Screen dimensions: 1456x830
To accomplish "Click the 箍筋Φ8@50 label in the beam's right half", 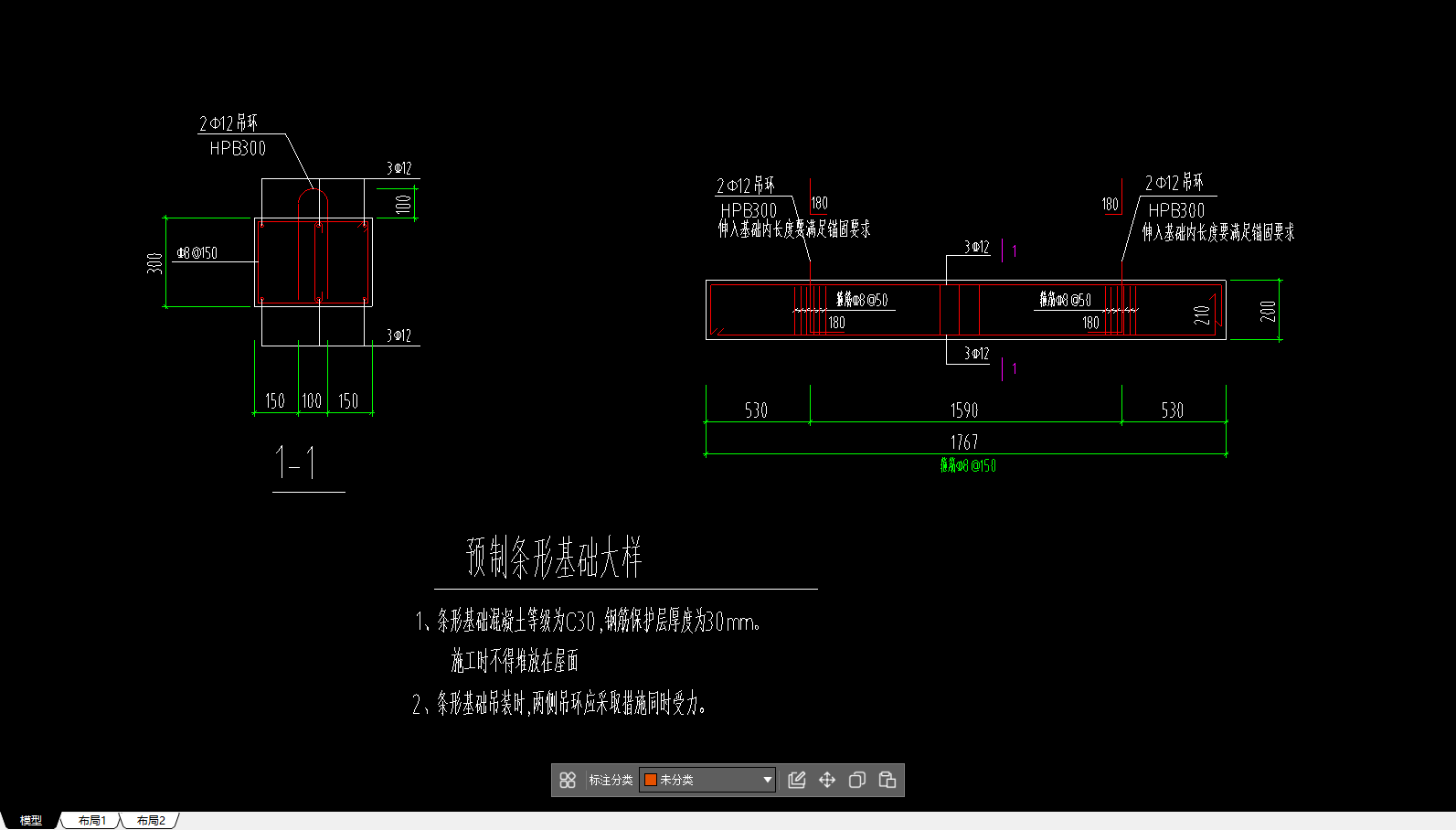I will point(1065,300).
